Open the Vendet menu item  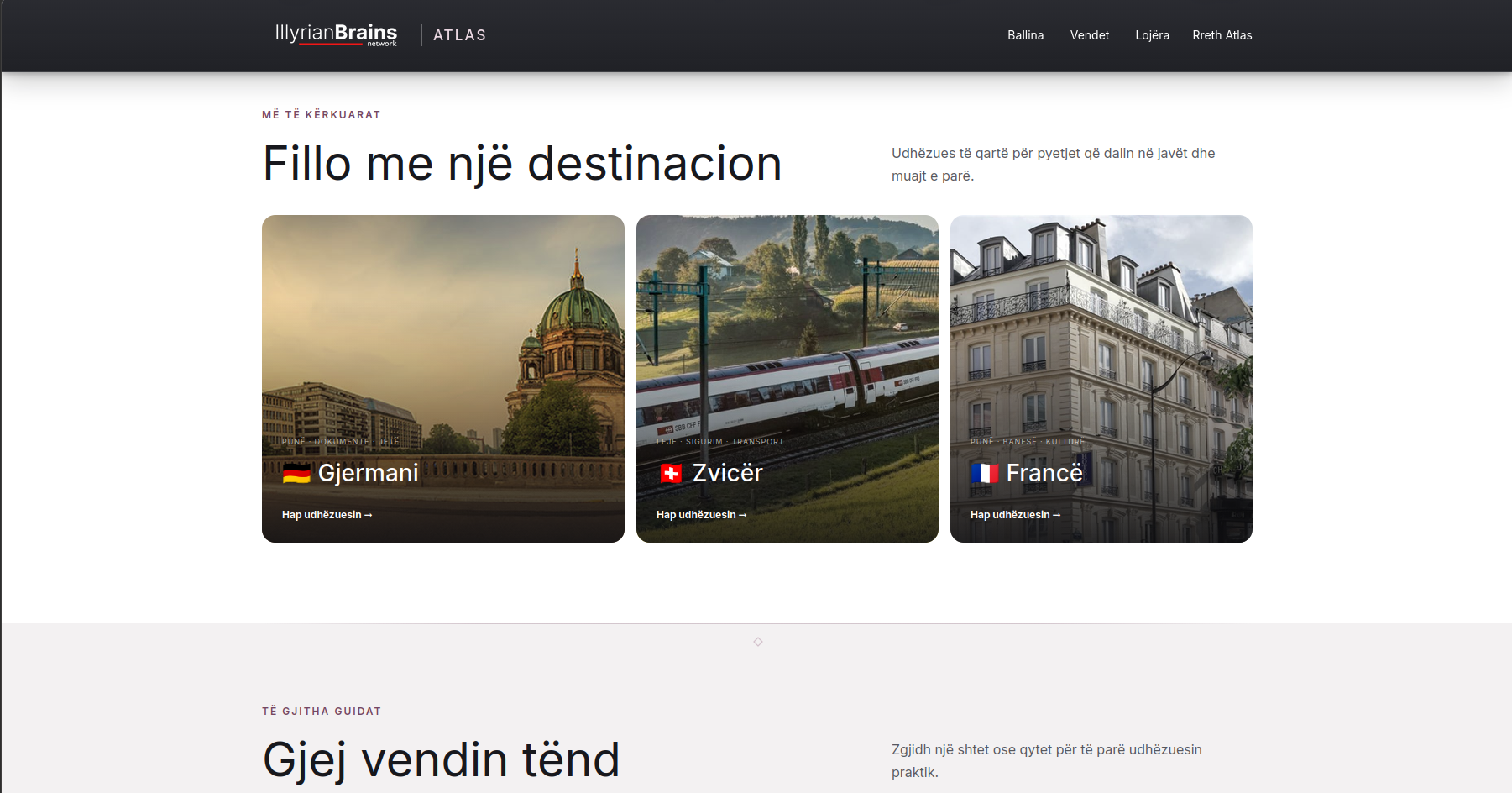pyautogui.click(x=1090, y=35)
